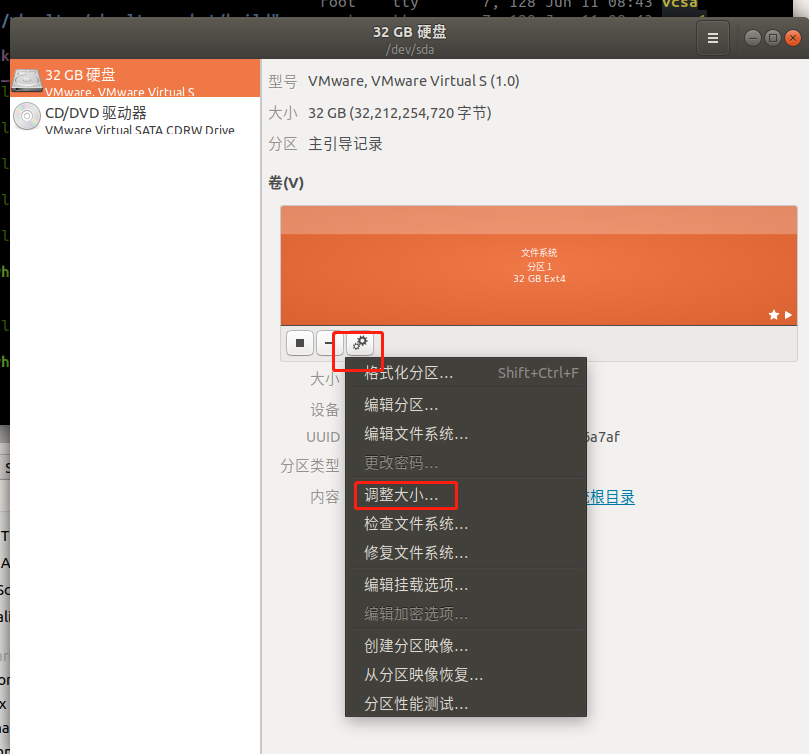Choose Check Filesystem (检查文件系统) entry
The width and height of the screenshot is (809, 754).
[x=465, y=524]
